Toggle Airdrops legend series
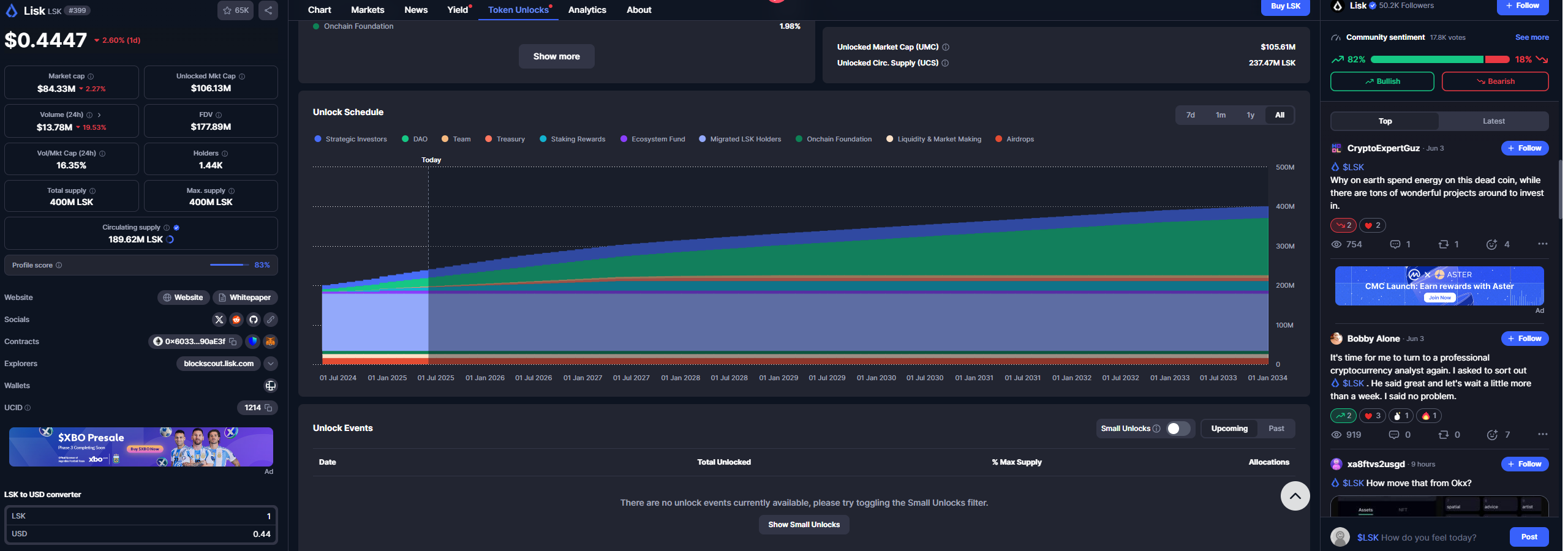 click(x=1014, y=139)
